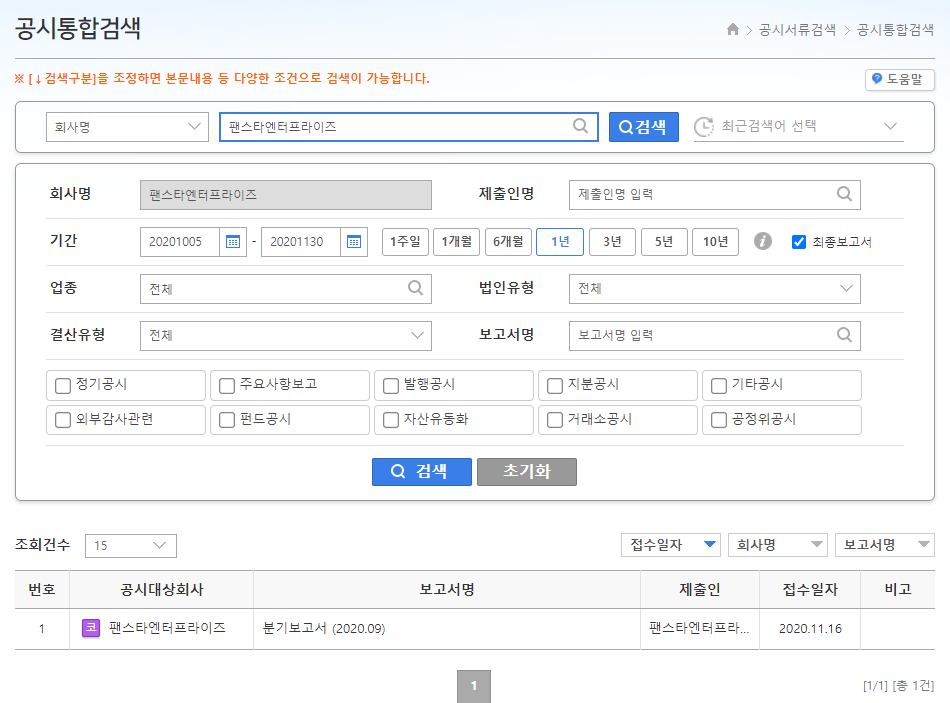The height and width of the screenshot is (703, 950).
Task: Check the 펀드공시 checkbox
Action: pyautogui.click(x=226, y=419)
